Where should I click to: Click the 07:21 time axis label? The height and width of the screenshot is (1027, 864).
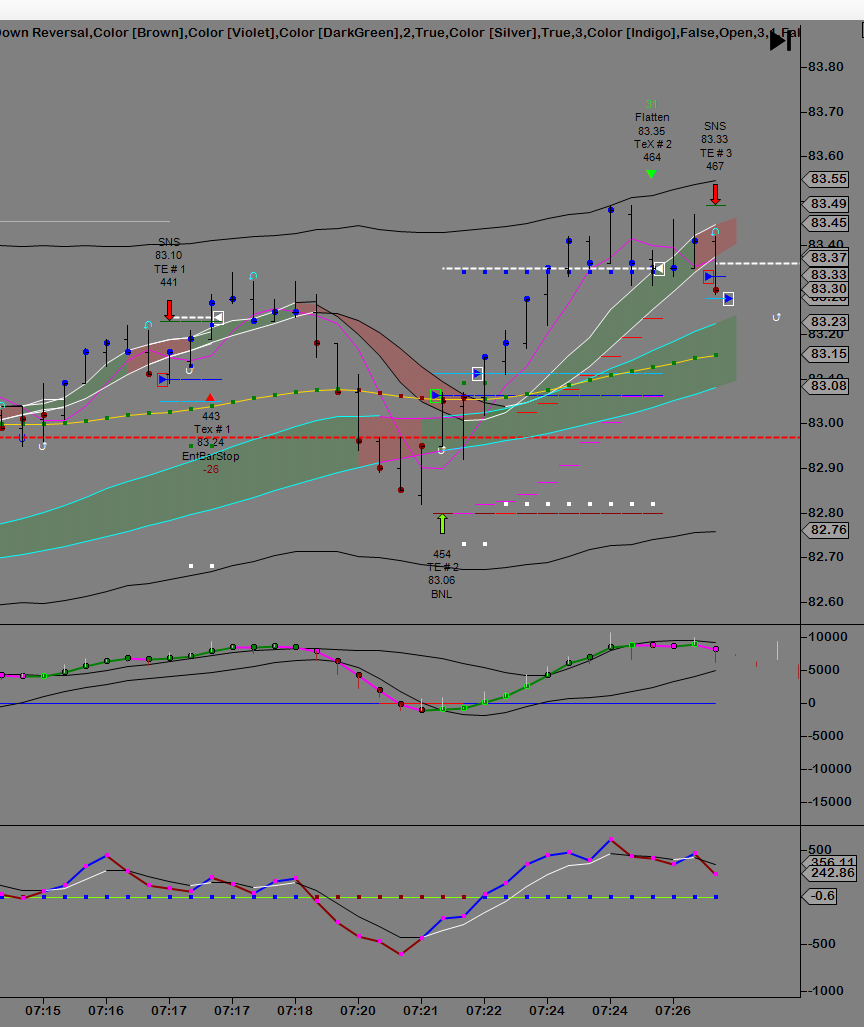[x=421, y=1011]
